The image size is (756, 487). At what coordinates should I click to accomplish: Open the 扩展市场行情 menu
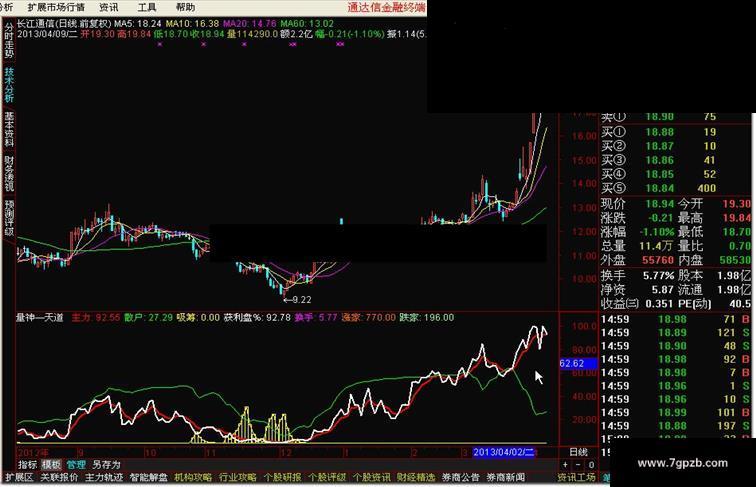click(x=56, y=7)
